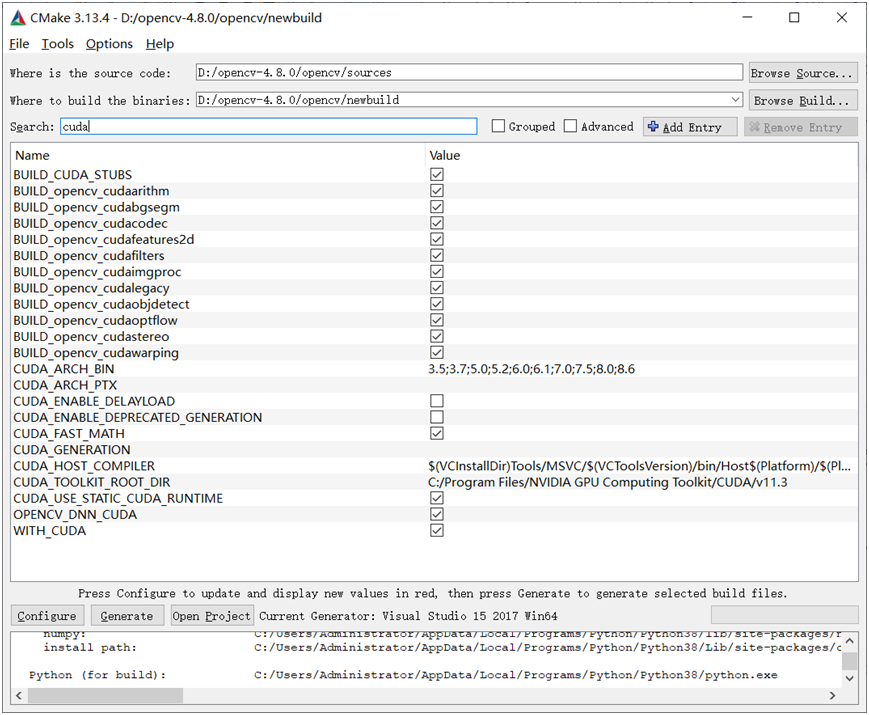
Task: Open the File menu
Action: point(19,44)
